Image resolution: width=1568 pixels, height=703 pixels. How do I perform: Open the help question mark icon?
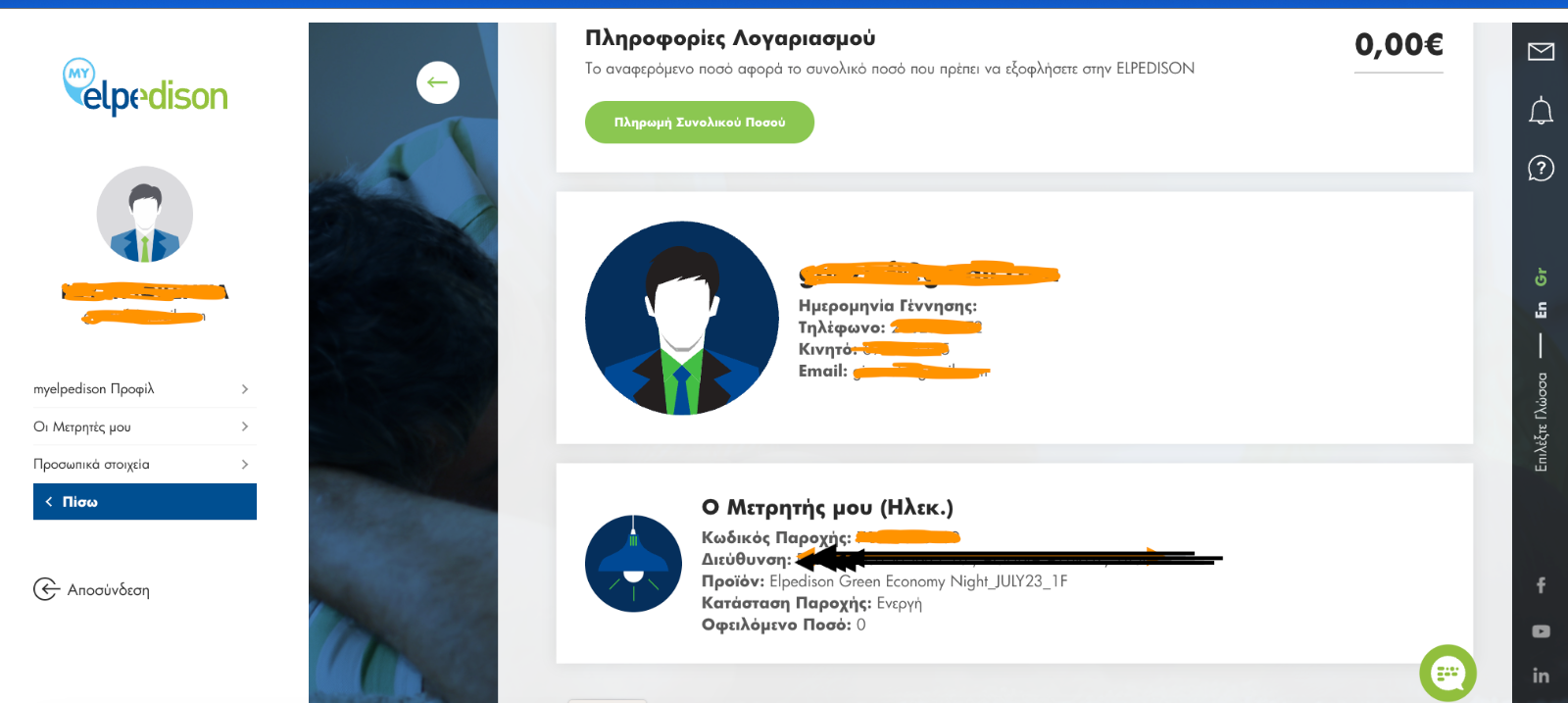pos(1541,168)
